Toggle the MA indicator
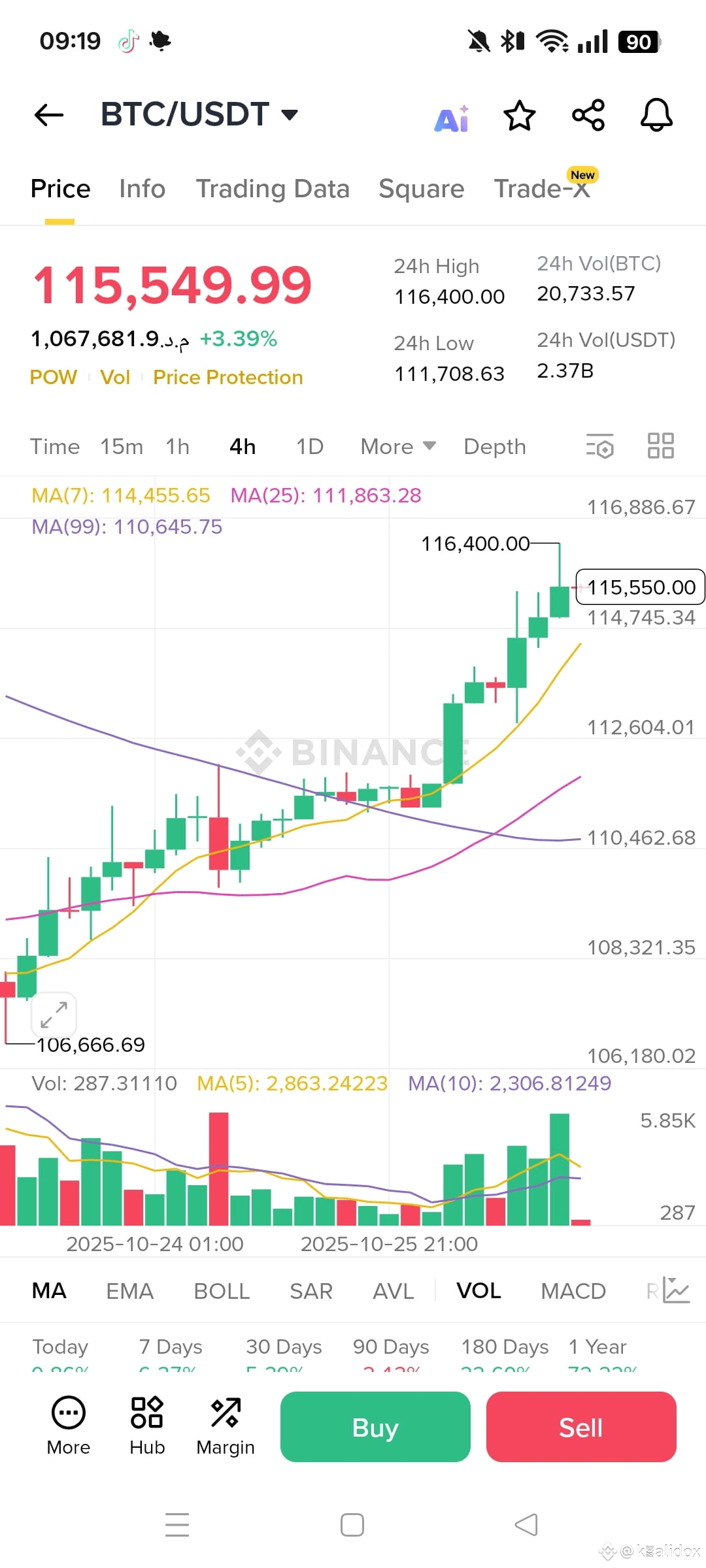The height and width of the screenshot is (1568, 706). (49, 1290)
